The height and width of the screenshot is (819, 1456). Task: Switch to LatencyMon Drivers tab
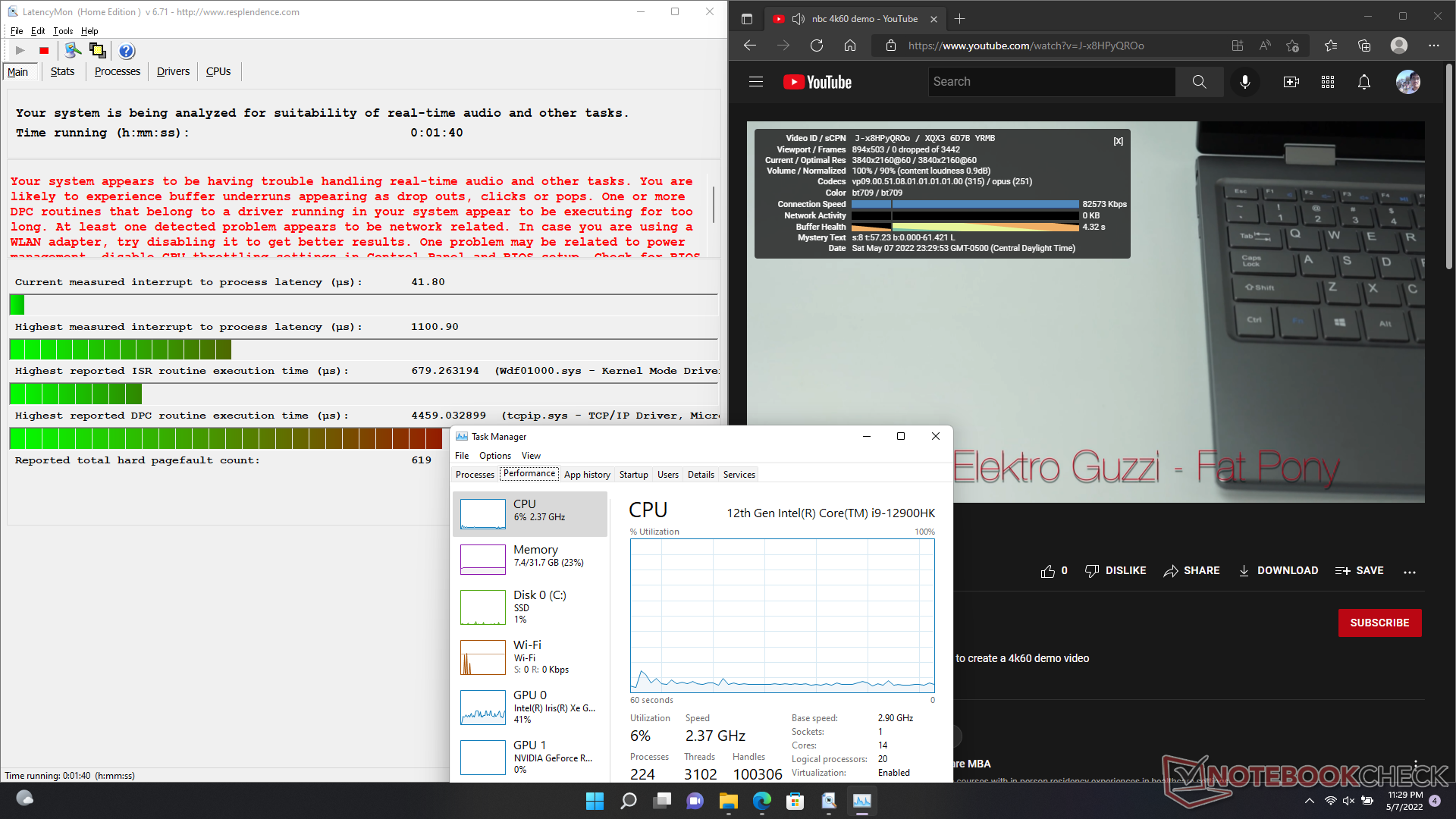pyautogui.click(x=173, y=71)
